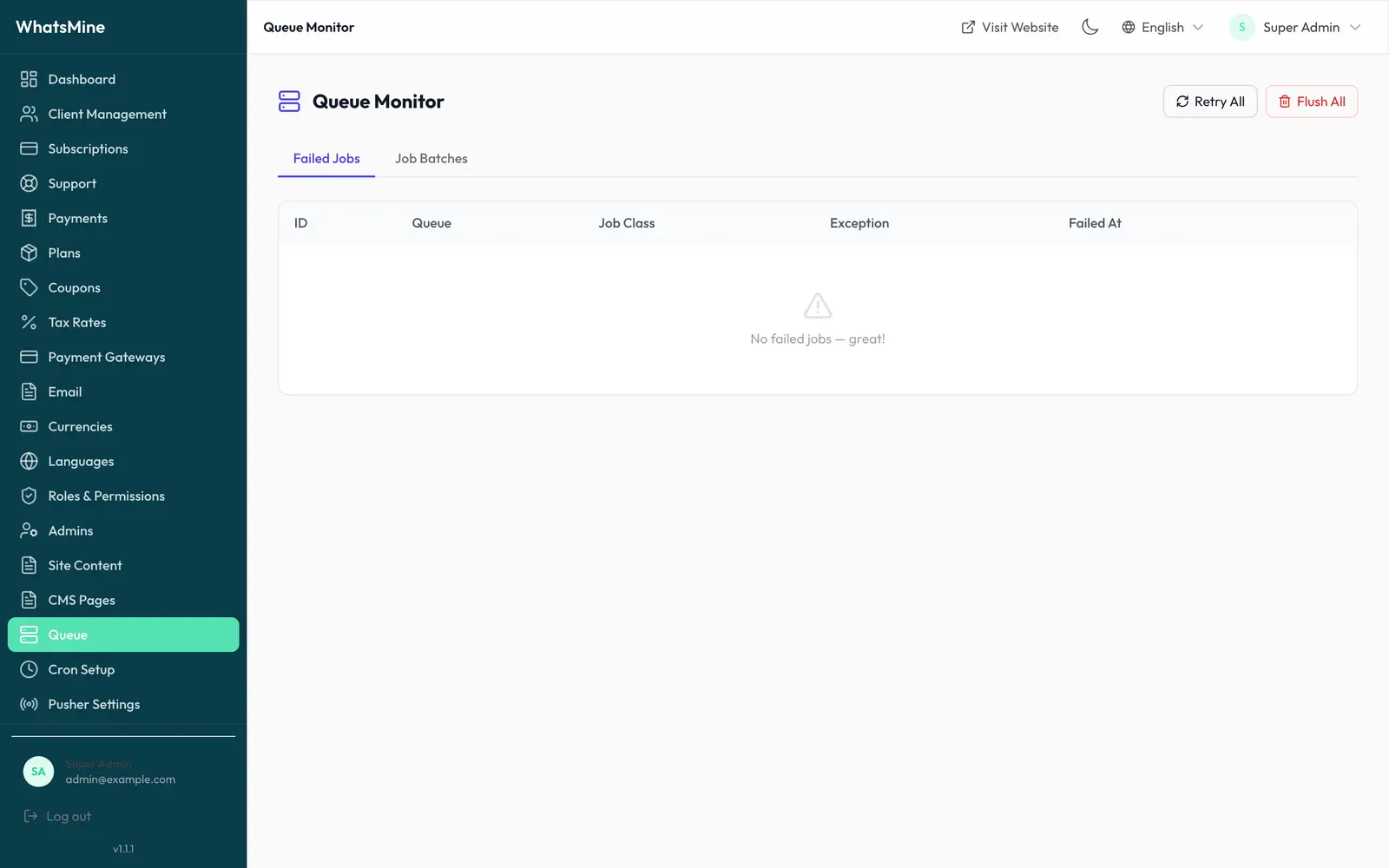Viewport: 1389px width, 868px height.
Task: Open the Support lifebuoy icon
Action: click(x=29, y=183)
